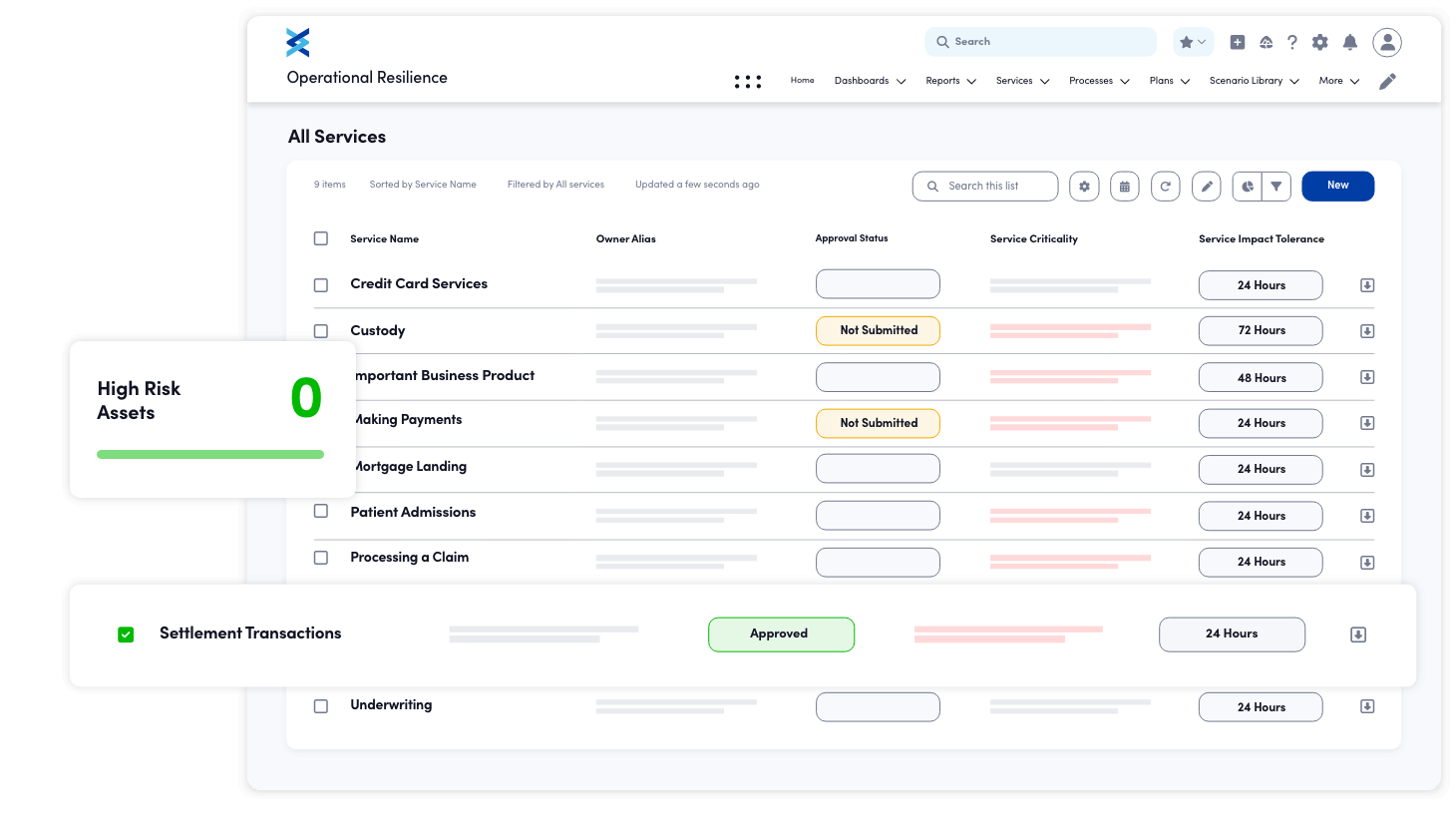Open the app launcher dots
The height and width of the screenshot is (838, 1456).
[748, 82]
